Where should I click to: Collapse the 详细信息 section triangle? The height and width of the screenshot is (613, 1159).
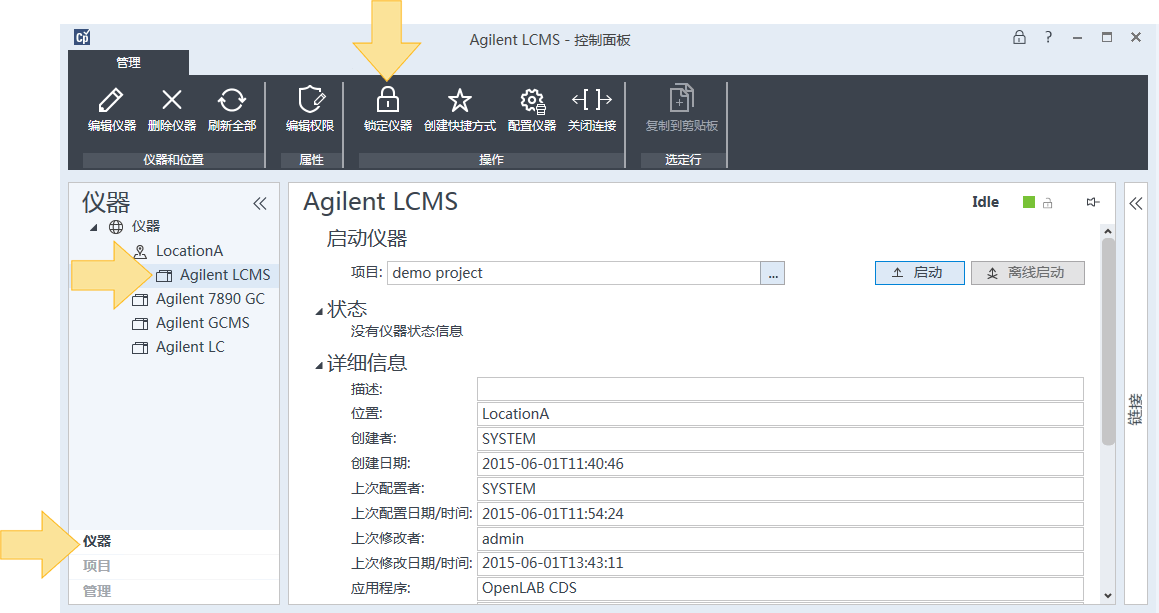tap(319, 365)
